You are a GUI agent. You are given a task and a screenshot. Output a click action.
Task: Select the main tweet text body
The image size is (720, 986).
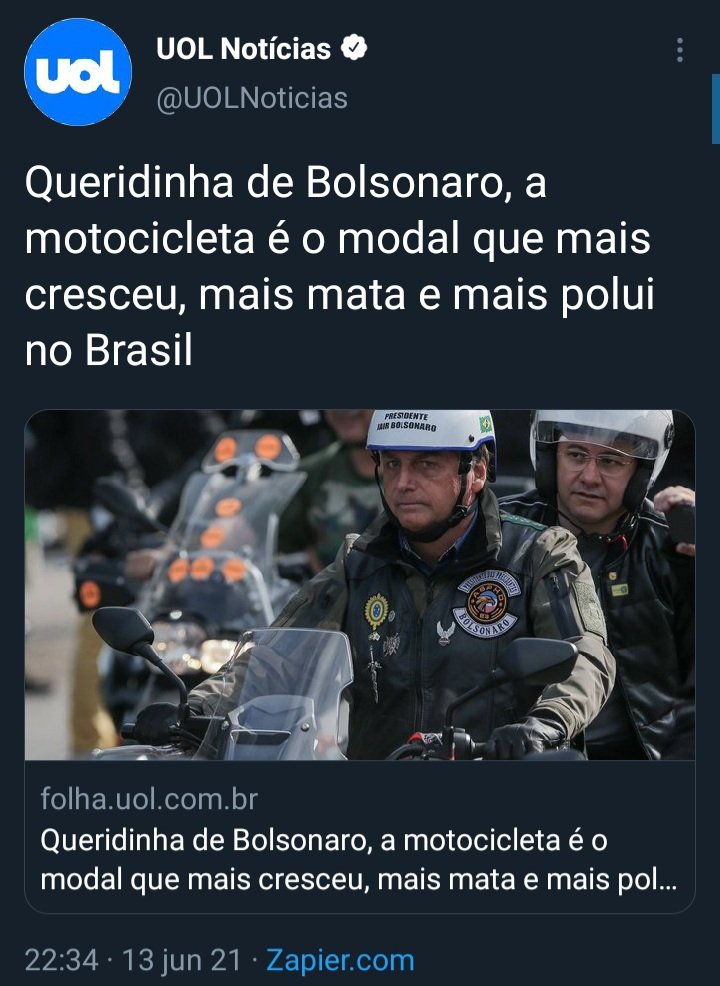point(340,266)
